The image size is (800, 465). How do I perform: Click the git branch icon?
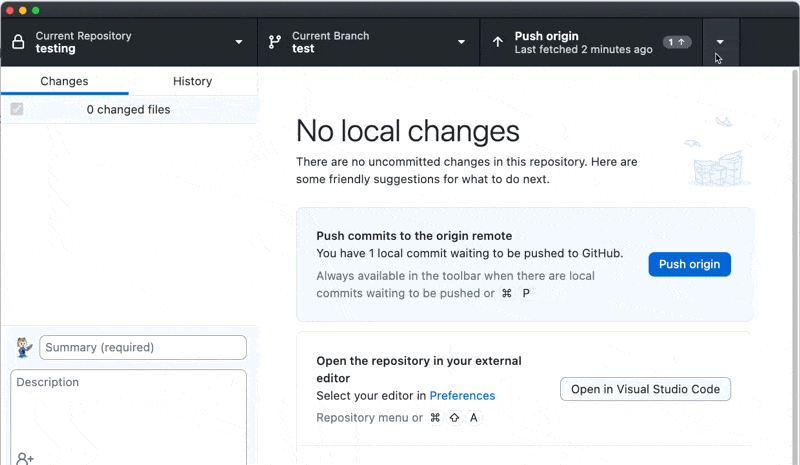274,42
